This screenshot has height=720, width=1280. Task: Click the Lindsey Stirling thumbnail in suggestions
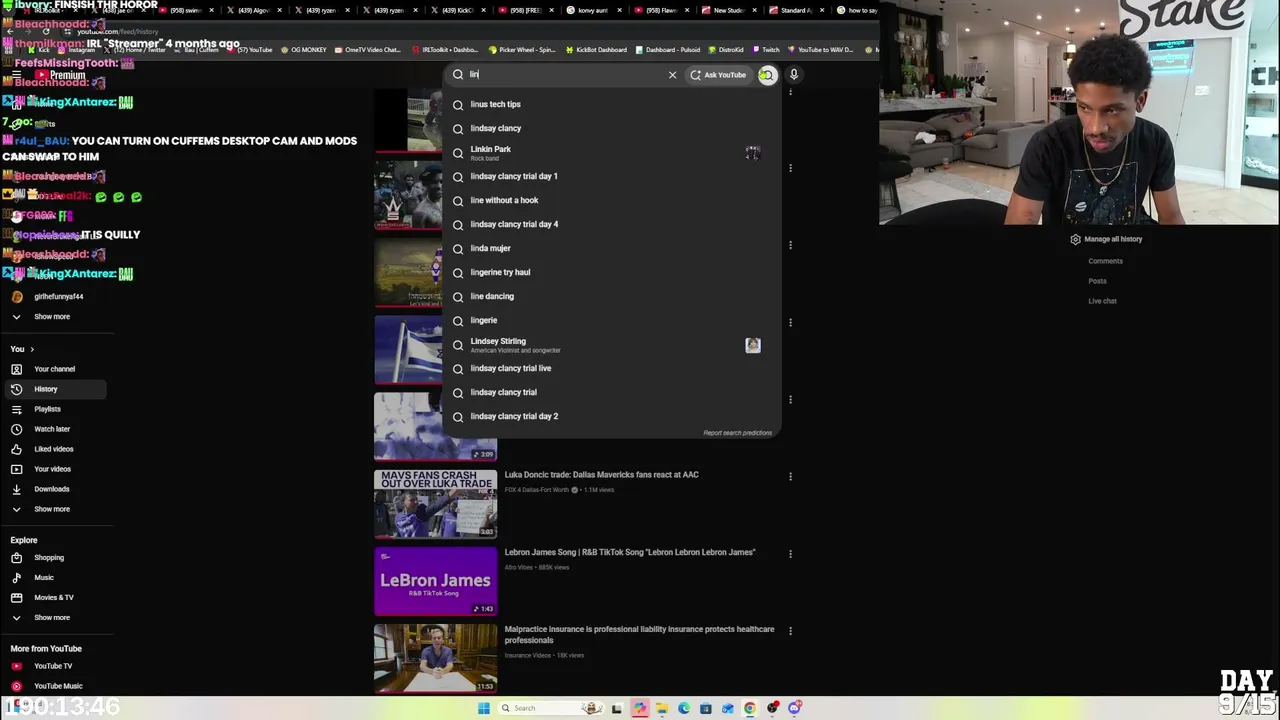coord(753,345)
